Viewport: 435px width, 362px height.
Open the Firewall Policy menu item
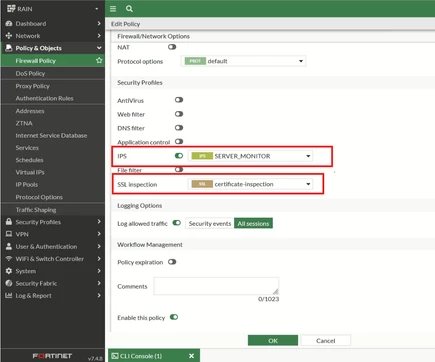[x=53, y=61]
